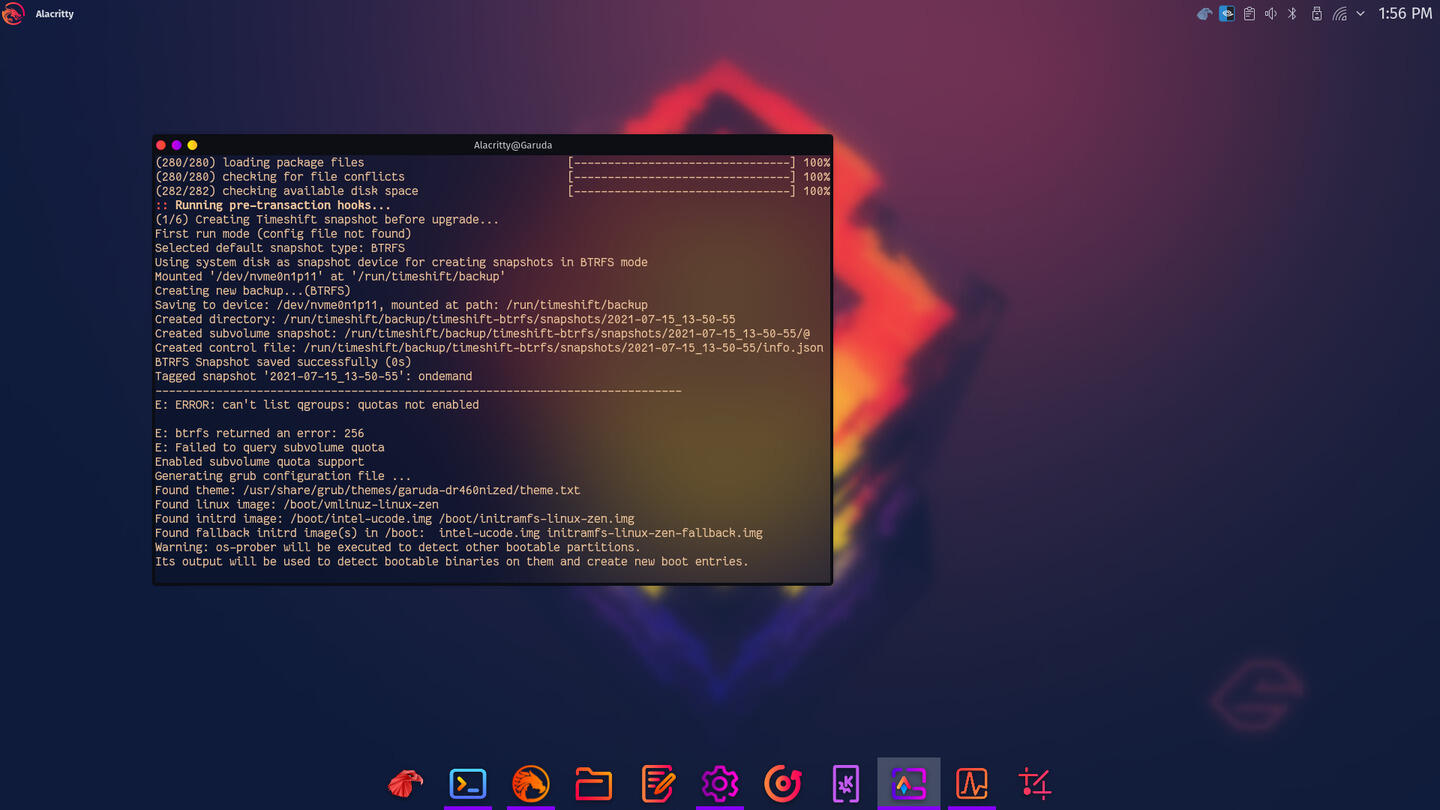Click the 'Using system disk as snapshot device' line

pos(401,262)
